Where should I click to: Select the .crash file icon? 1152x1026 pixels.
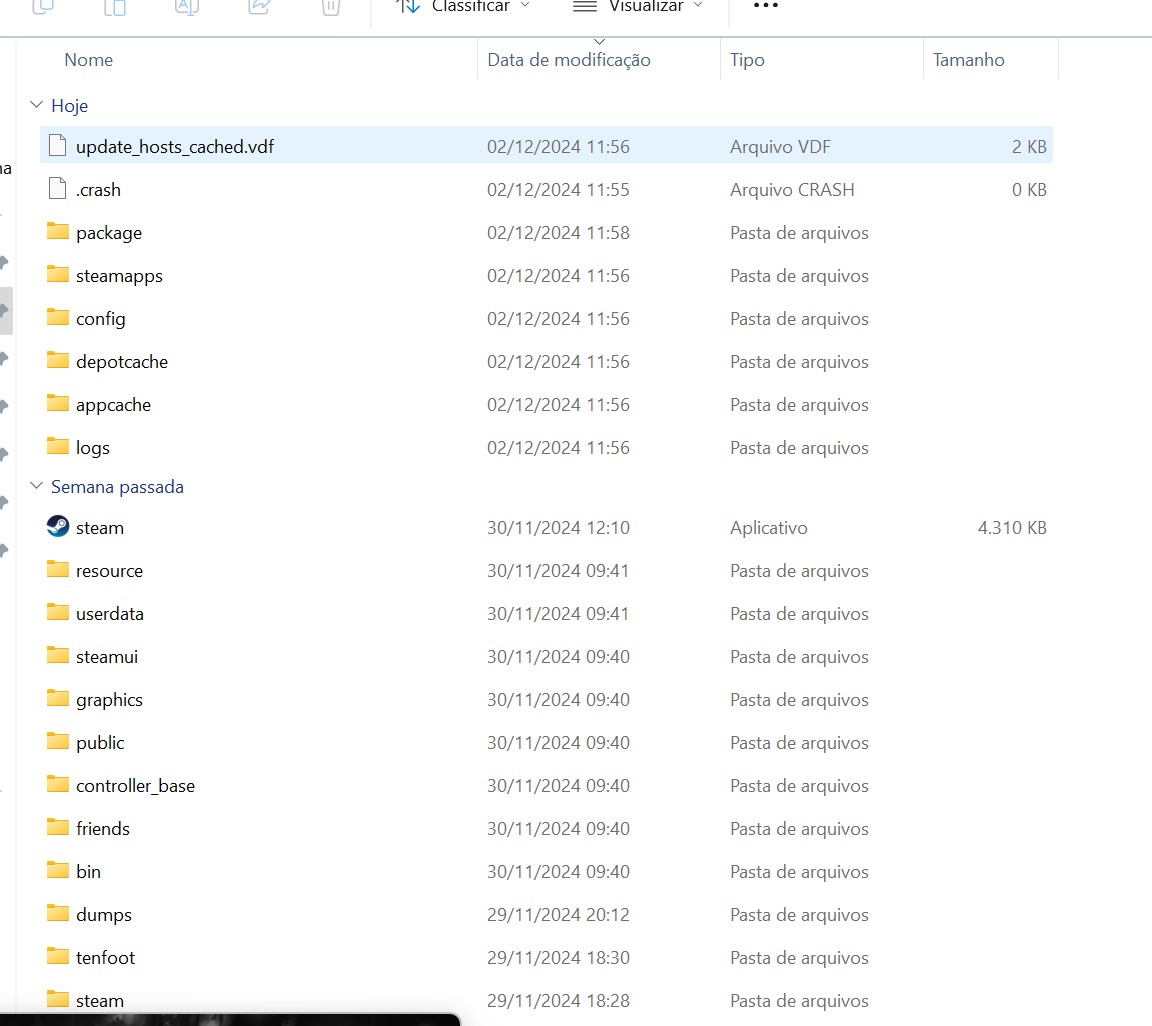[x=58, y=190]
